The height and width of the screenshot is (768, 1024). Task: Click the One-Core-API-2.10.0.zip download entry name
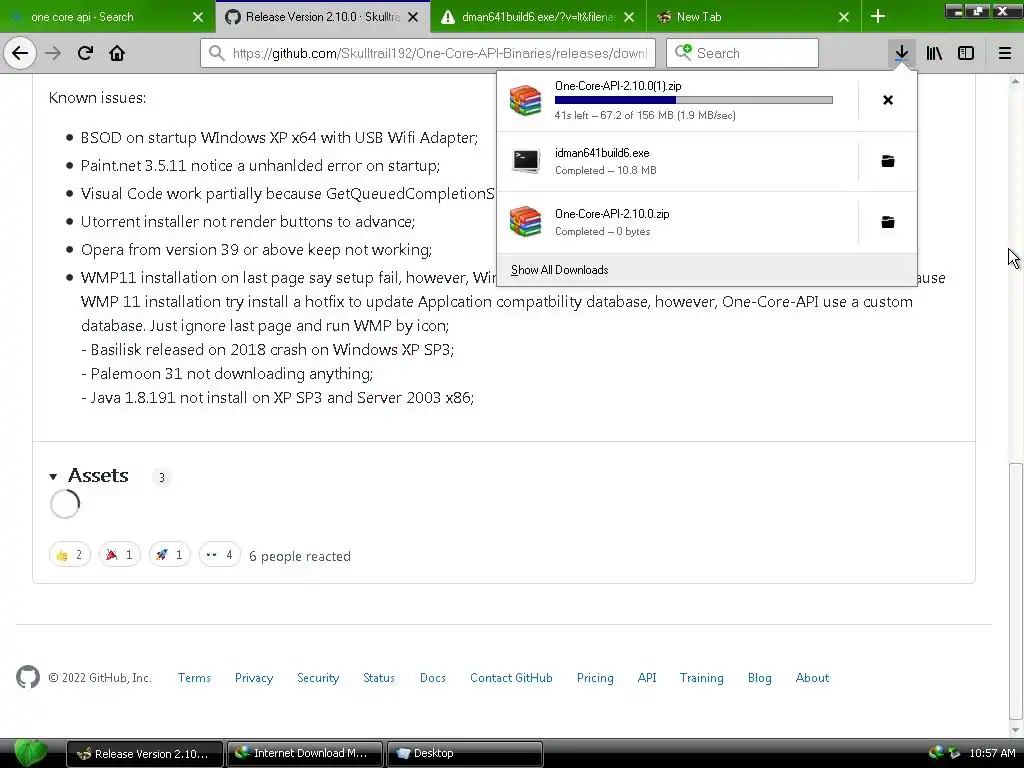(x=612, y=214)
